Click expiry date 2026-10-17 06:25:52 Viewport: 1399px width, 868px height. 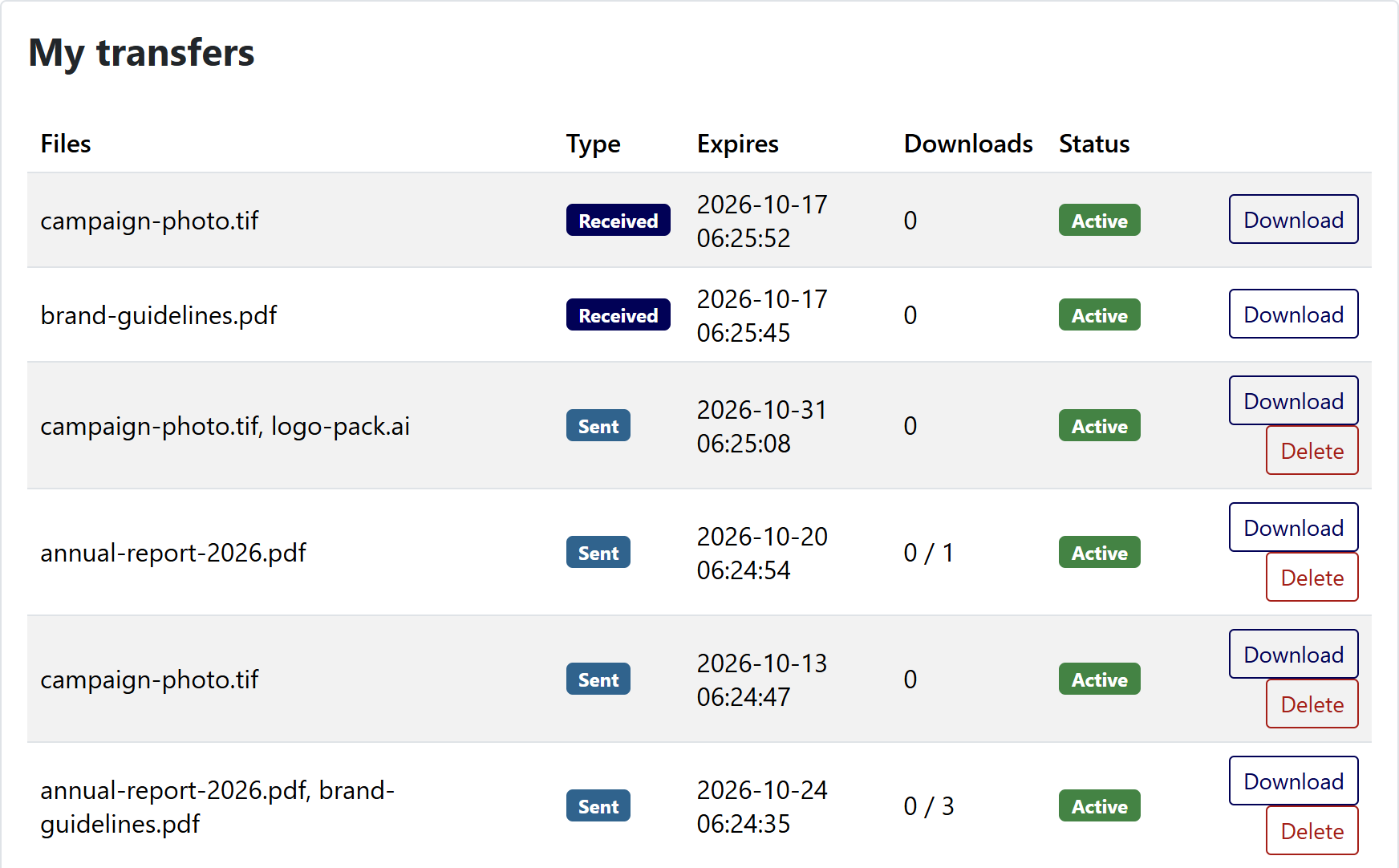coord(762,221)
